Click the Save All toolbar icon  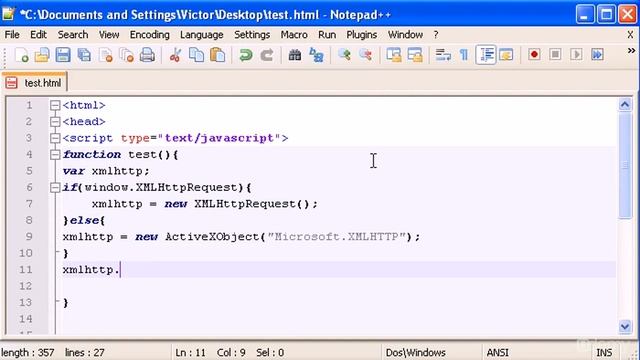84,55
